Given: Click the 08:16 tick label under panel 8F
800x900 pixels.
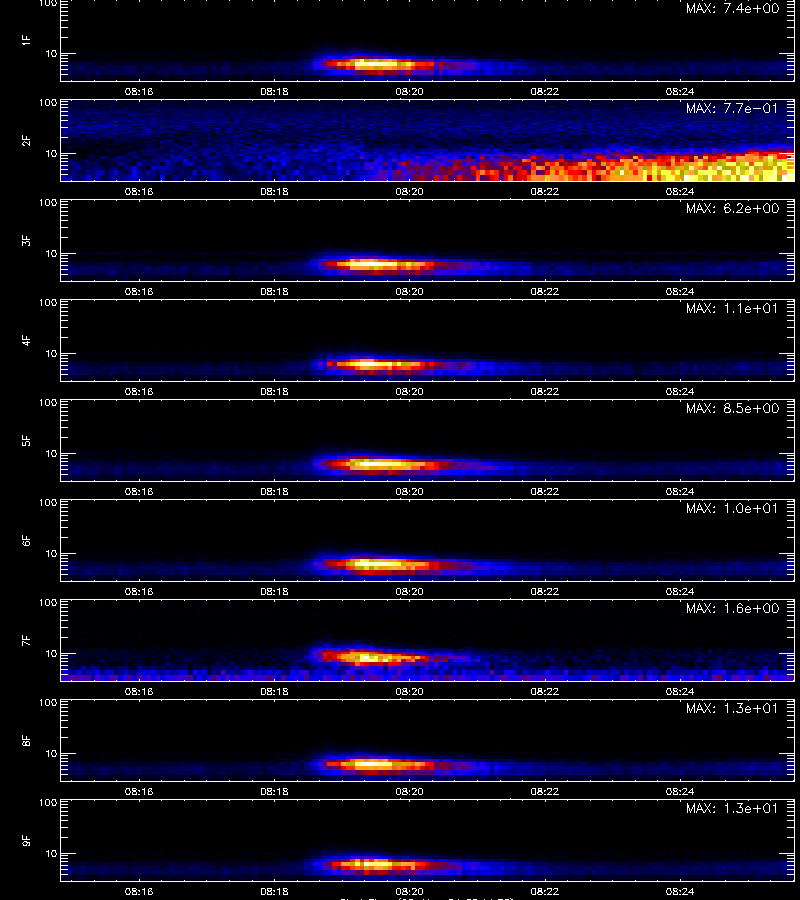Looking at the screenshot, I should click(x=139, y=792).
